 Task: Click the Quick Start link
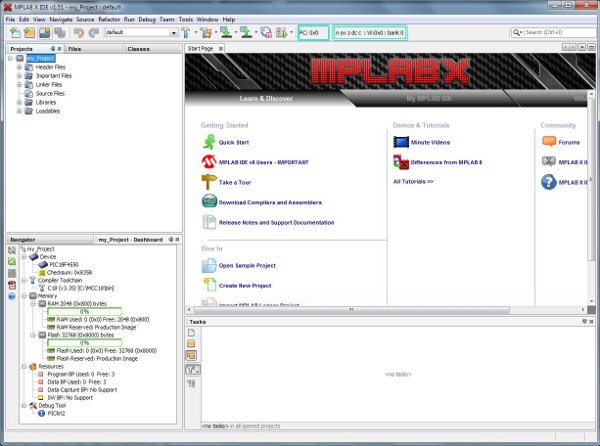234,142
